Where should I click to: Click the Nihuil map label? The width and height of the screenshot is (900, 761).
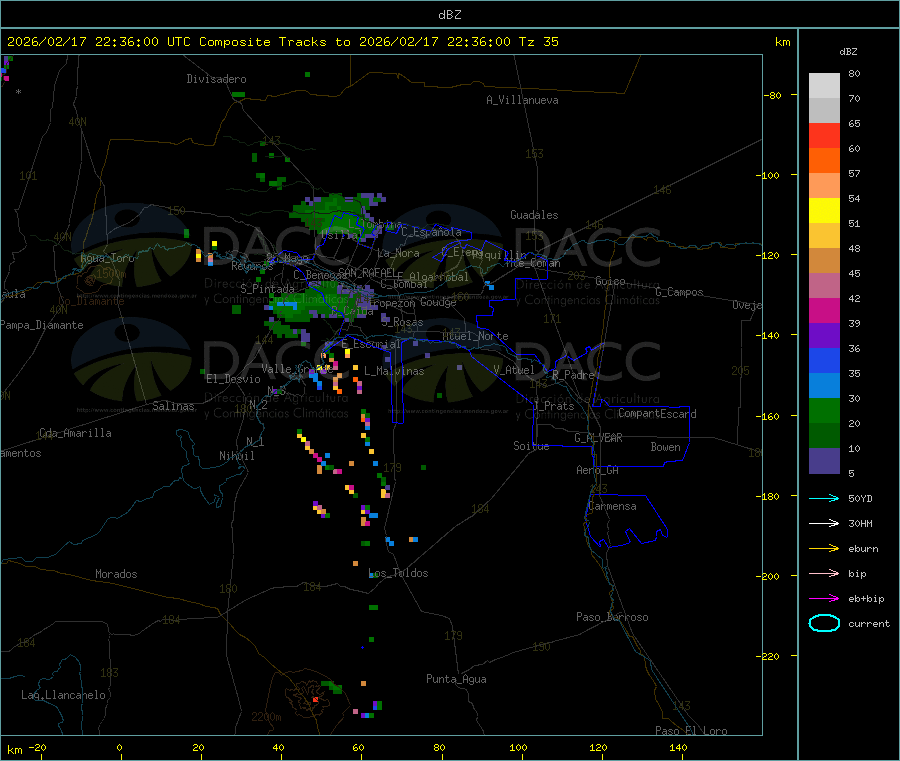point(236,456)
